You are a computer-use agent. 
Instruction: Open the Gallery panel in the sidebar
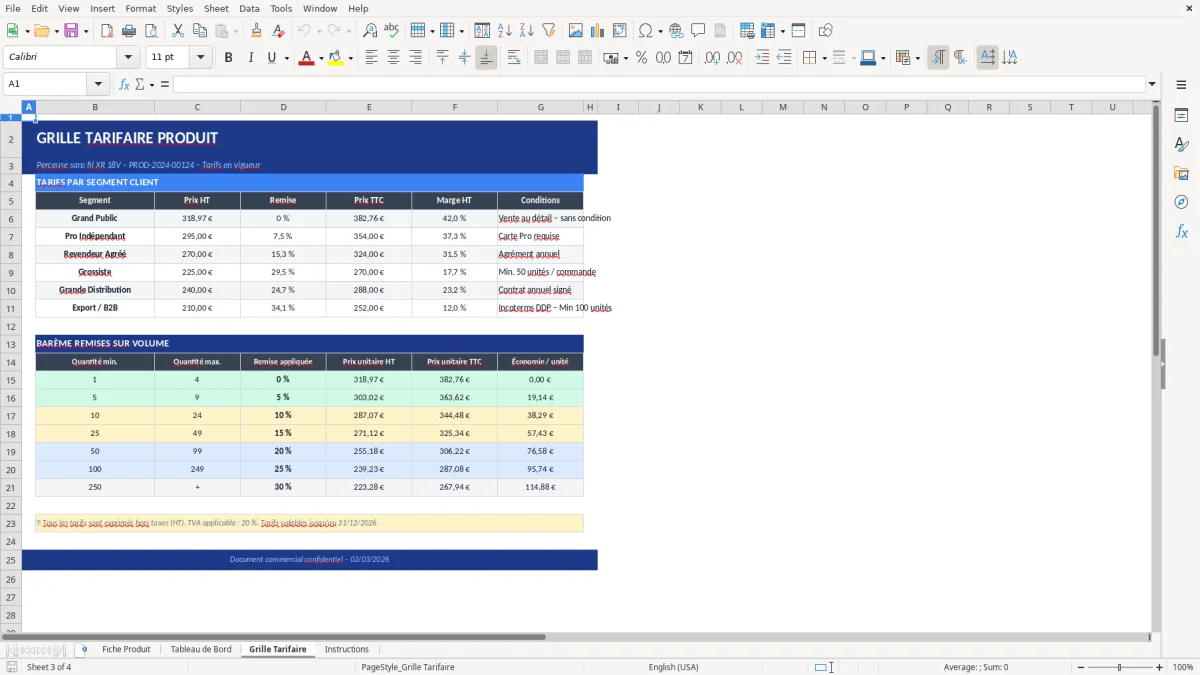pyautogui.click(x=1182, y=172)
